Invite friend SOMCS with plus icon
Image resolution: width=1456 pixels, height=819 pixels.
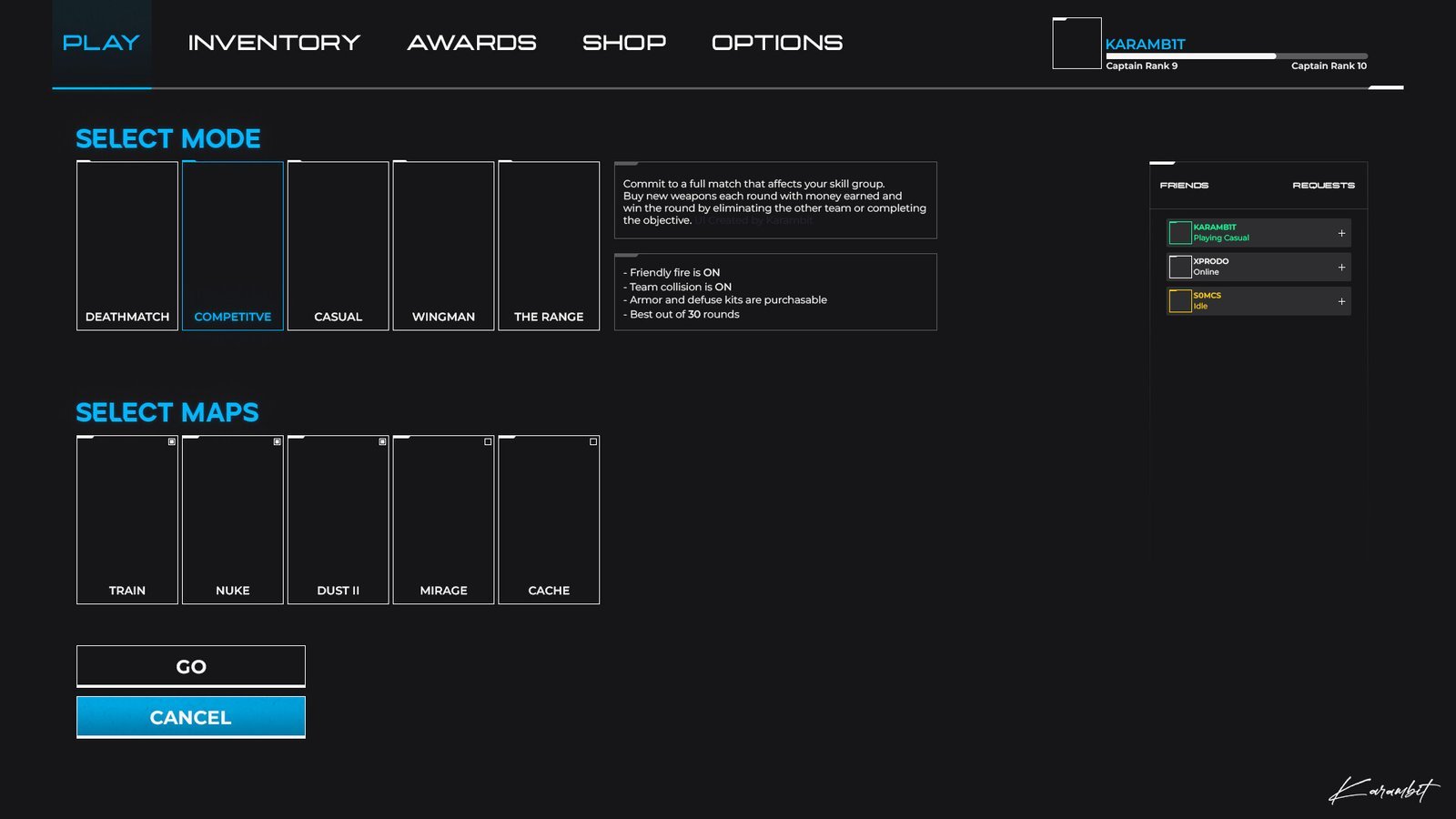1341,301
